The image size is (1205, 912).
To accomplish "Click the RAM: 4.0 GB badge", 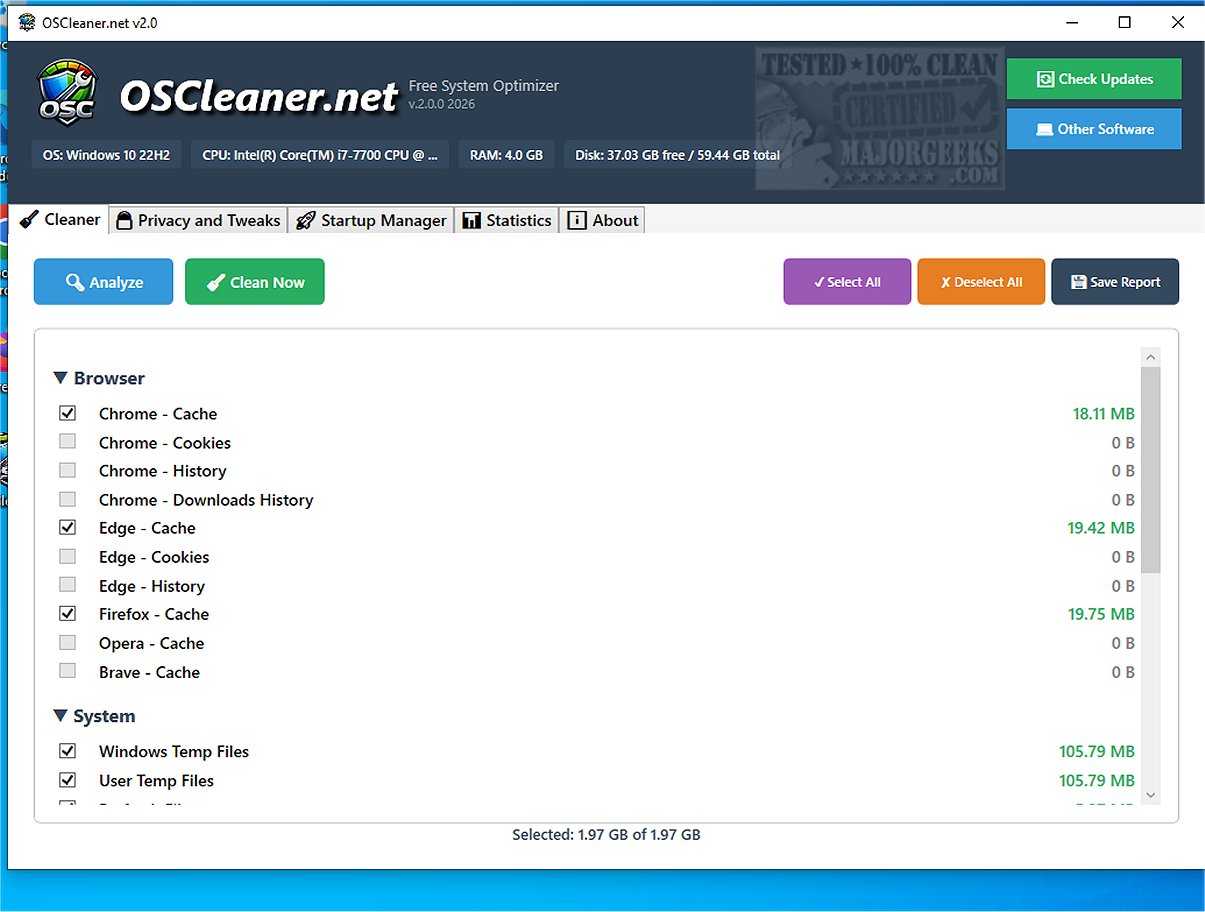I will tap(506, 155).
